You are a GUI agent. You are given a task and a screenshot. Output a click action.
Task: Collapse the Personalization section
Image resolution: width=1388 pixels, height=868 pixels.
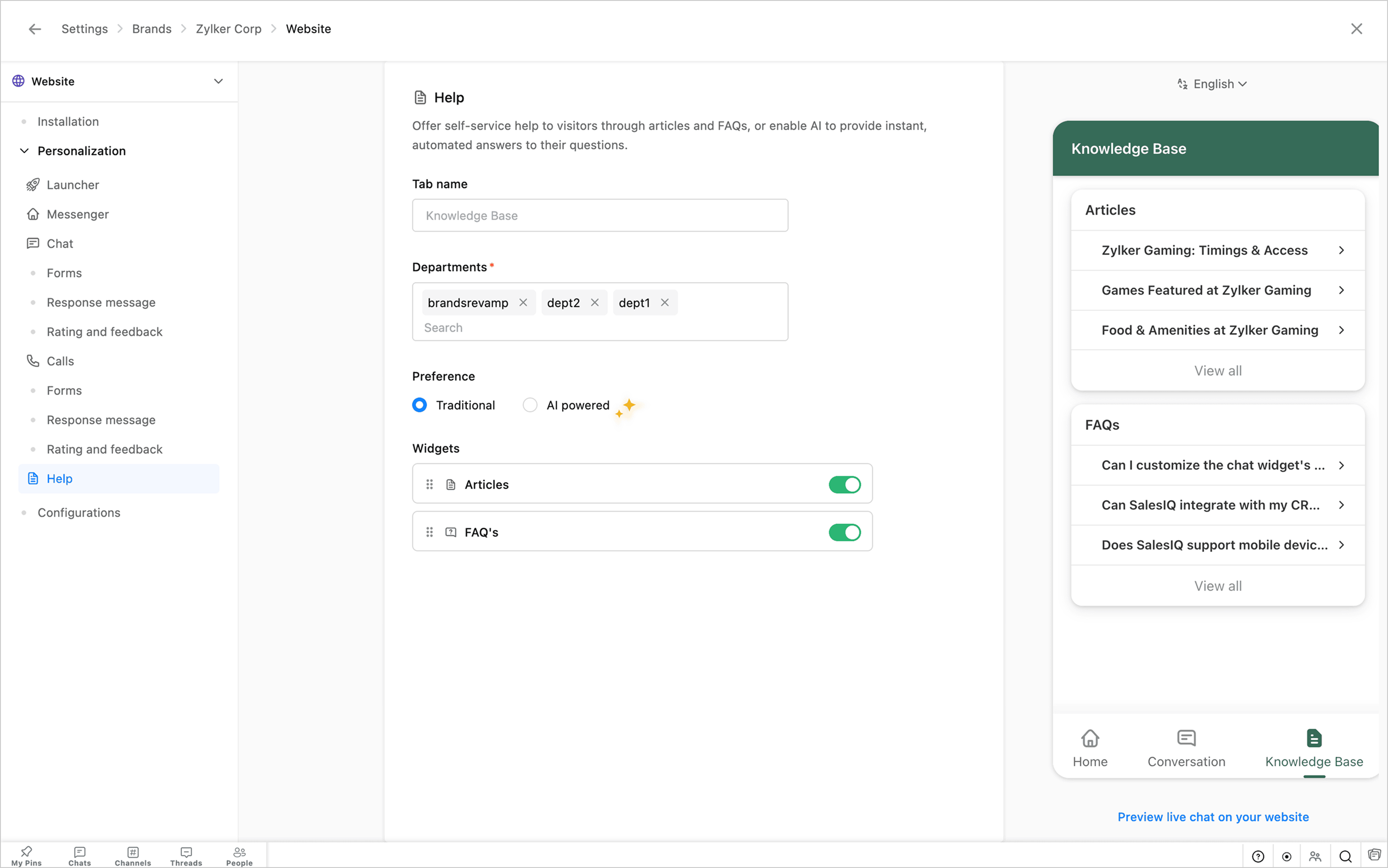25,151
